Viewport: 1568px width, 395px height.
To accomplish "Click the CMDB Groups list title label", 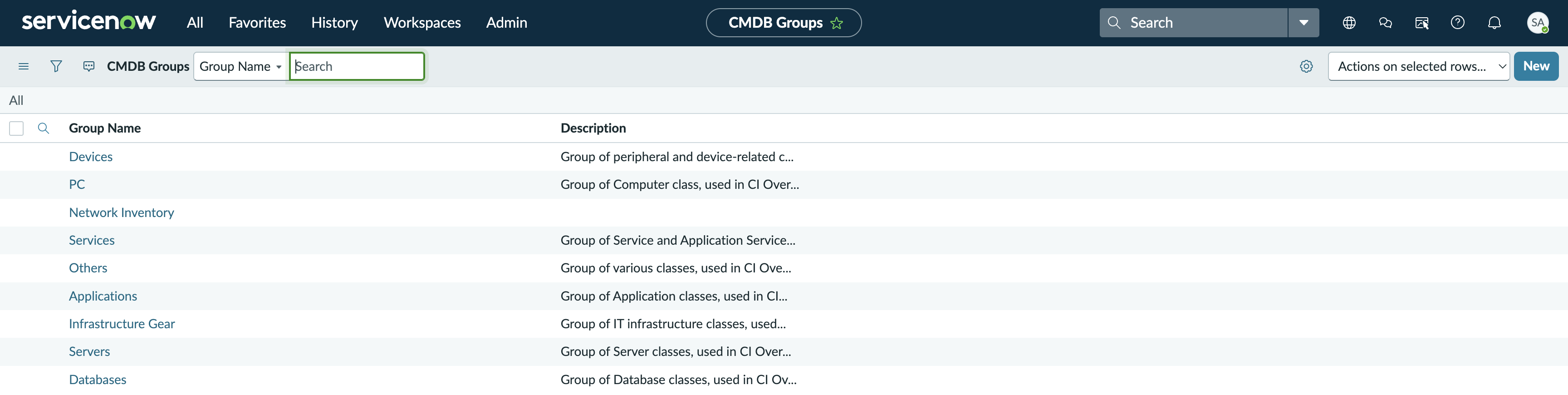I will [148, 66].
